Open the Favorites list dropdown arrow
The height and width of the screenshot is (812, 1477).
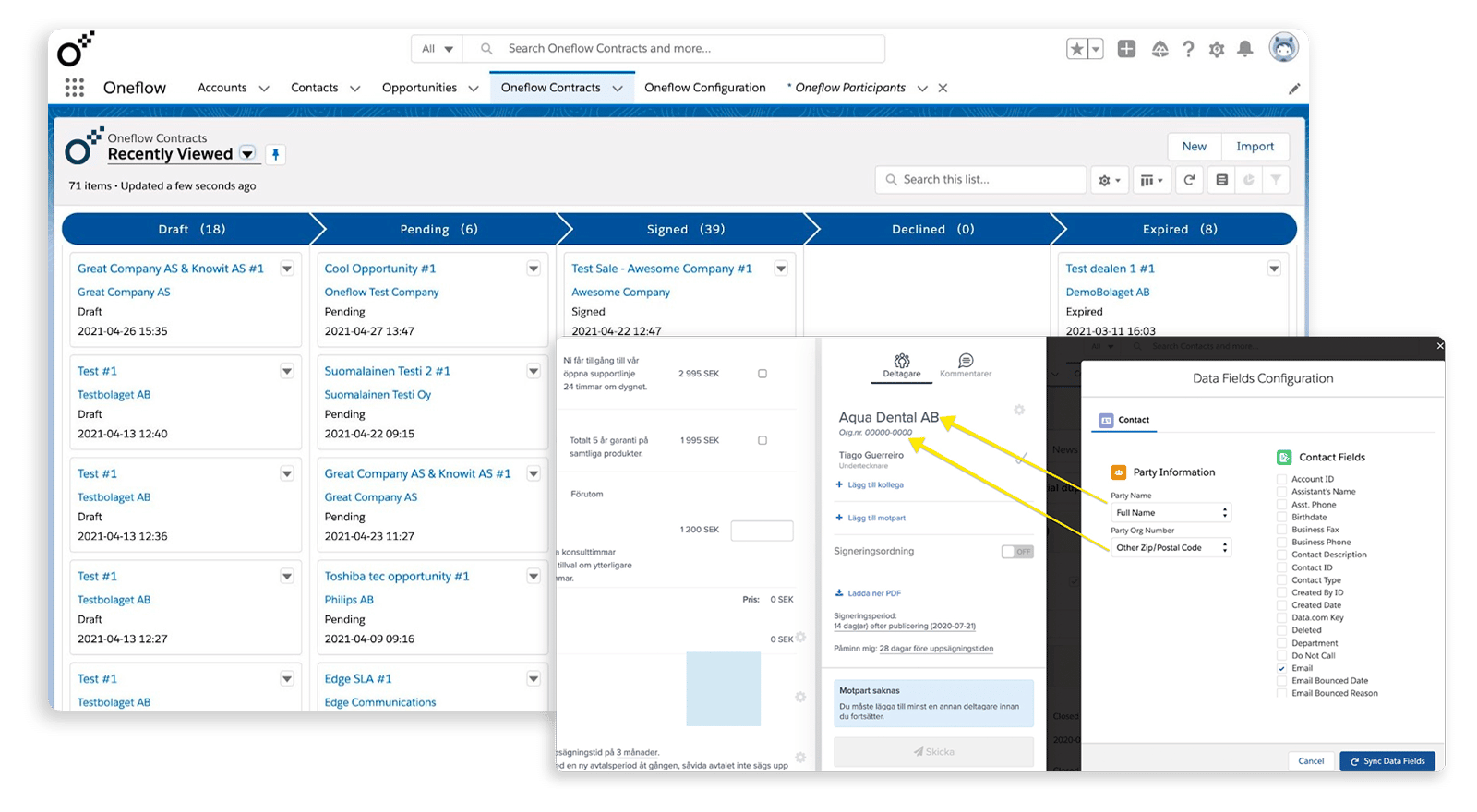[x=1096, y=49]
